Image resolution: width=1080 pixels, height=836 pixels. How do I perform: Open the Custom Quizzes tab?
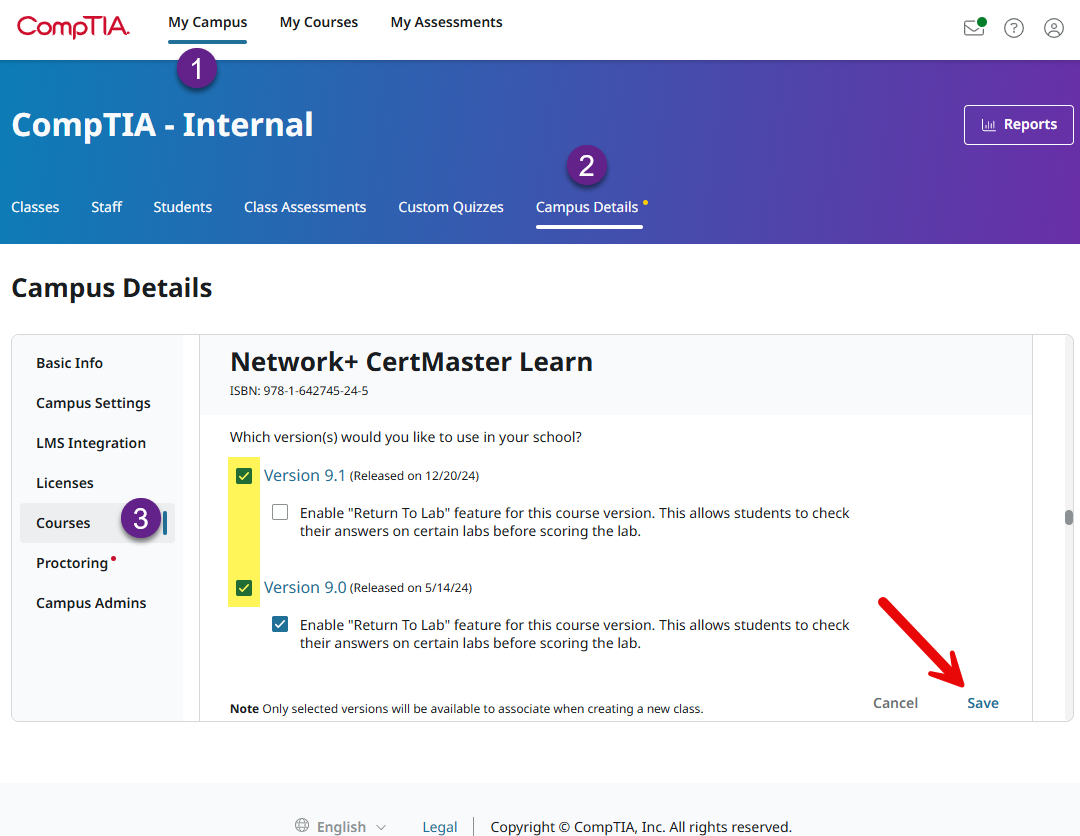[x=451, y=207]
